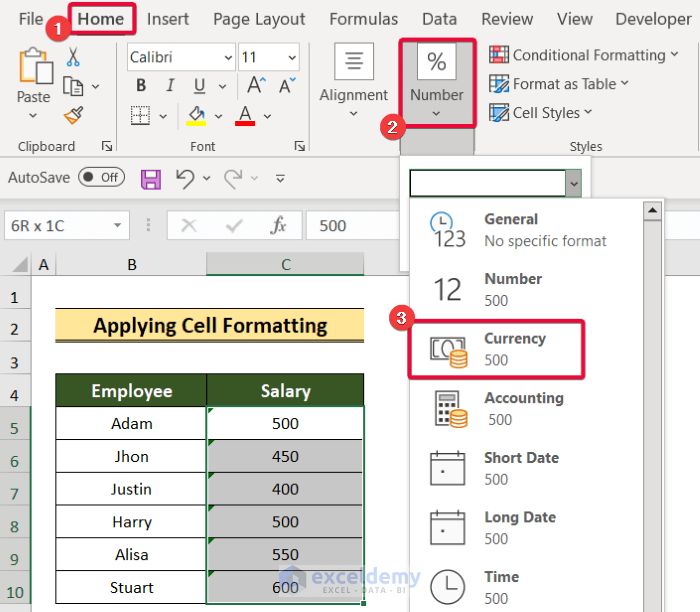Open the Font Color dropdown arrow
Image resolution: width=700 pixels, height=612 pixels.
coord(267,117)
